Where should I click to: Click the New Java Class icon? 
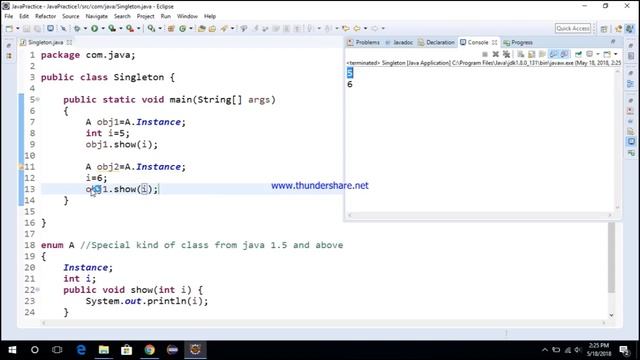[182, 29]
